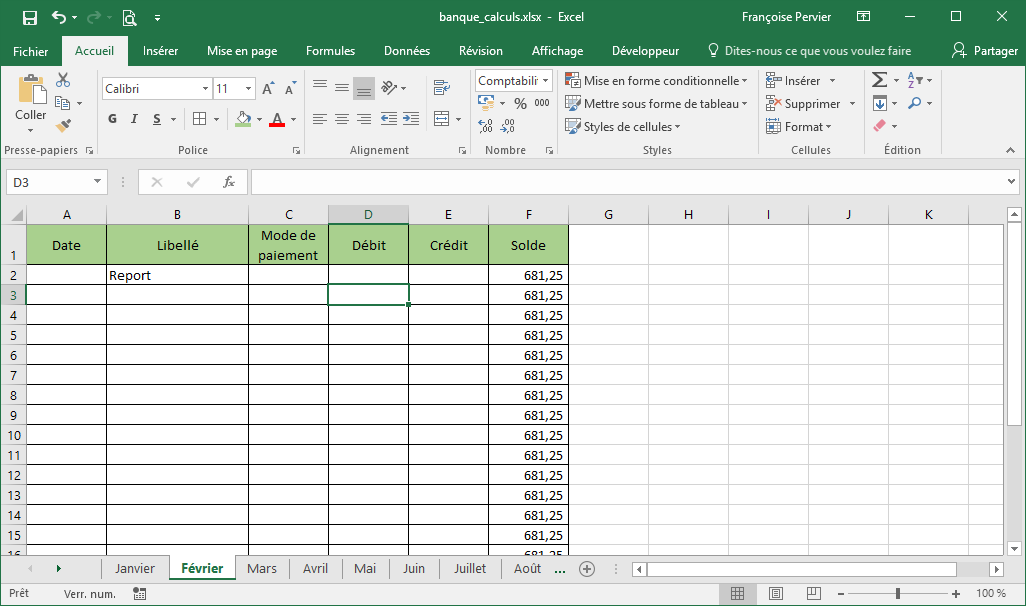The width and height of the screenshot is (1026, 606).
Task: Click the insert function fx icon
Action: (229, 182)
